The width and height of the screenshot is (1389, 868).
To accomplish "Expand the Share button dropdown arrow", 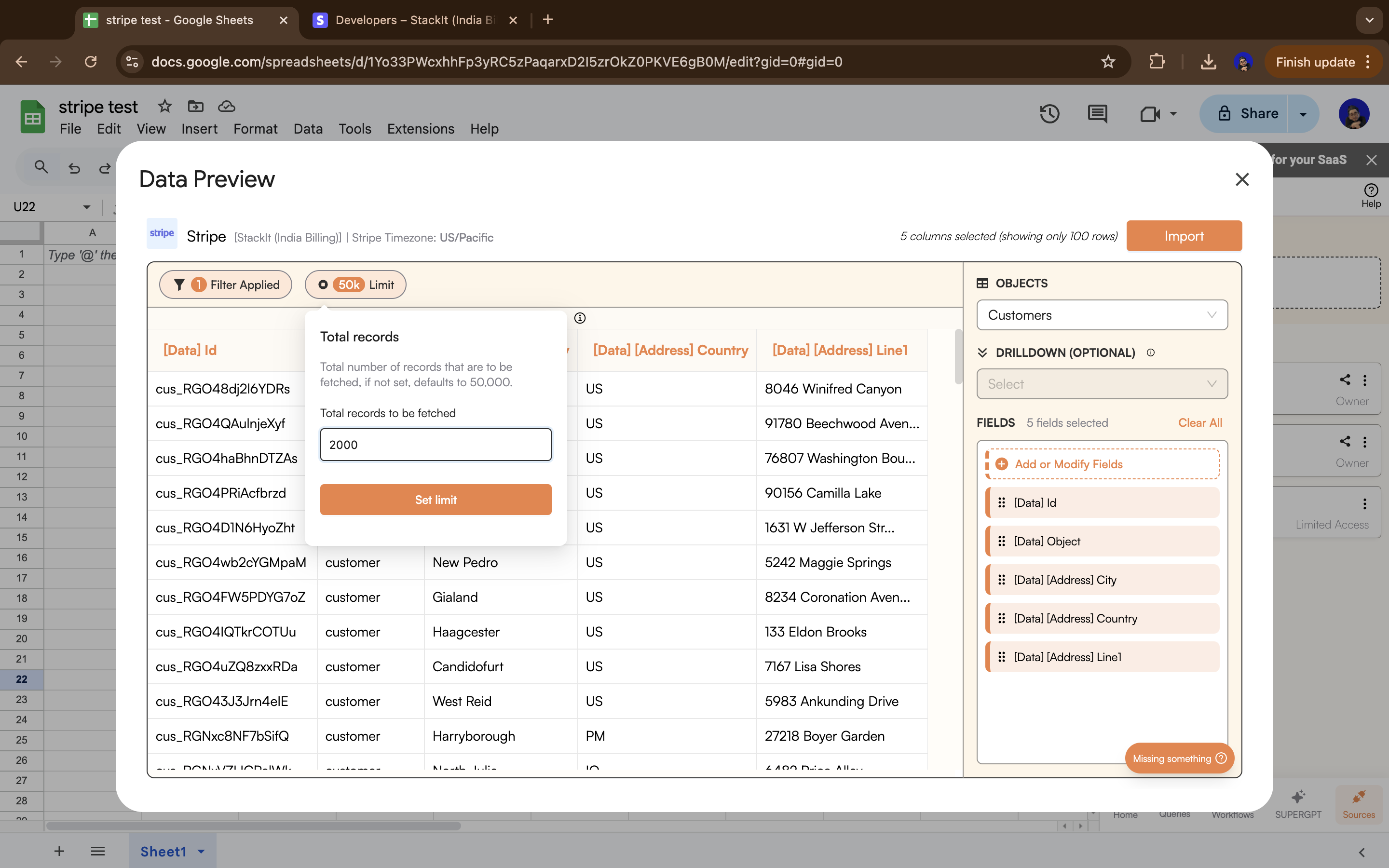I will (x=1303, y=114).
